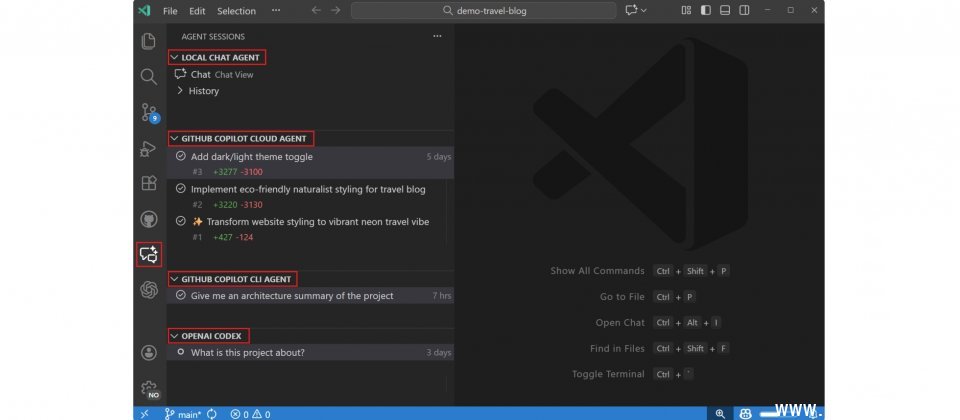Image resolution: width=960 pixels, height=420 pixels.
Task: Expand the History tree item
Action: [x=203, y=91]
